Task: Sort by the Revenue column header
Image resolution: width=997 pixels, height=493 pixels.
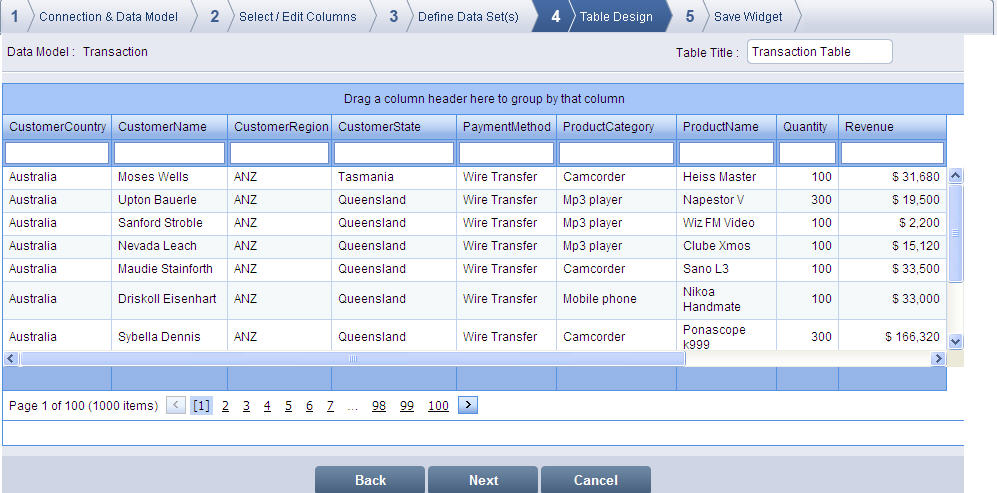Action: [869, 127]
